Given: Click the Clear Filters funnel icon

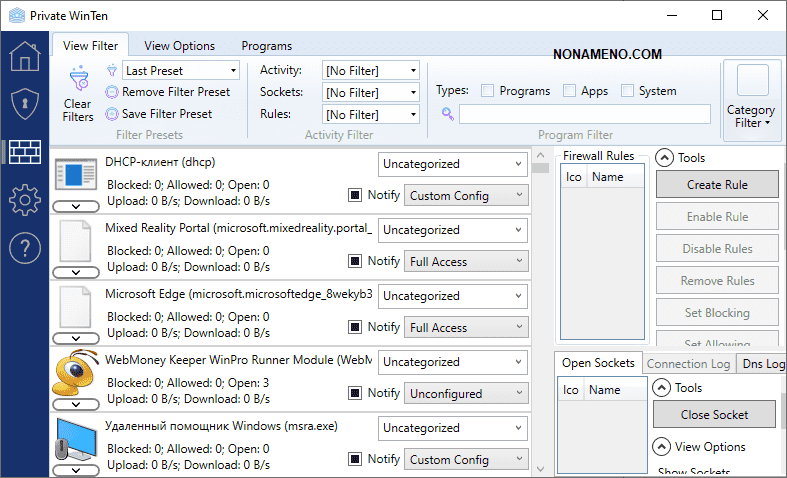Looking at the screenshot, I should point(77,79).
